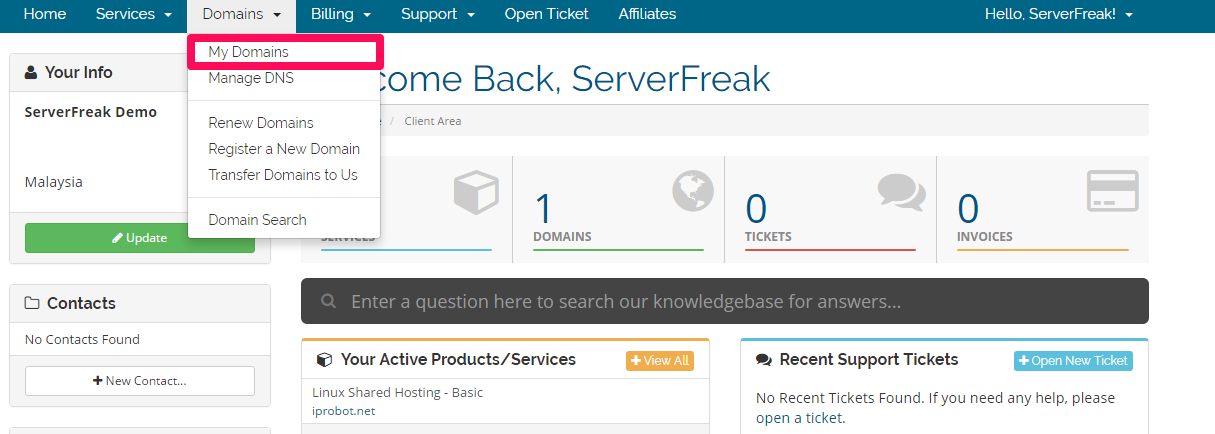Expand the Services dropdown menu

(x=134, y=14)
